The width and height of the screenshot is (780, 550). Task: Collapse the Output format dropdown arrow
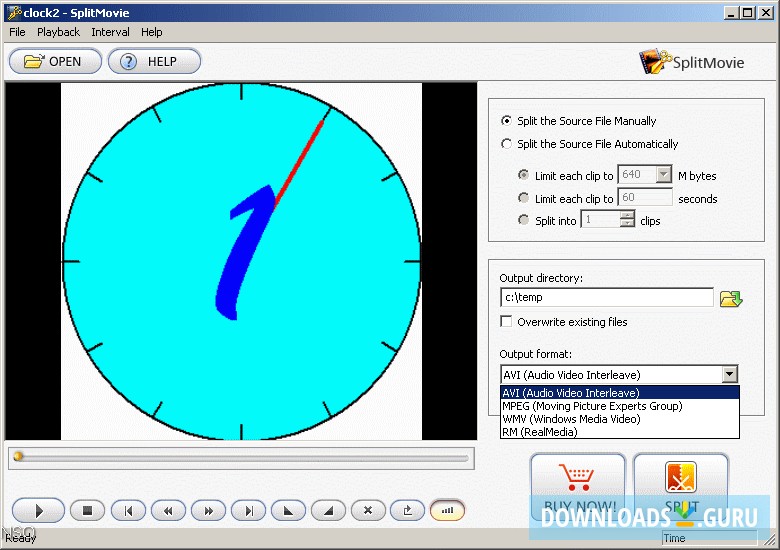[x=729, y=374]
